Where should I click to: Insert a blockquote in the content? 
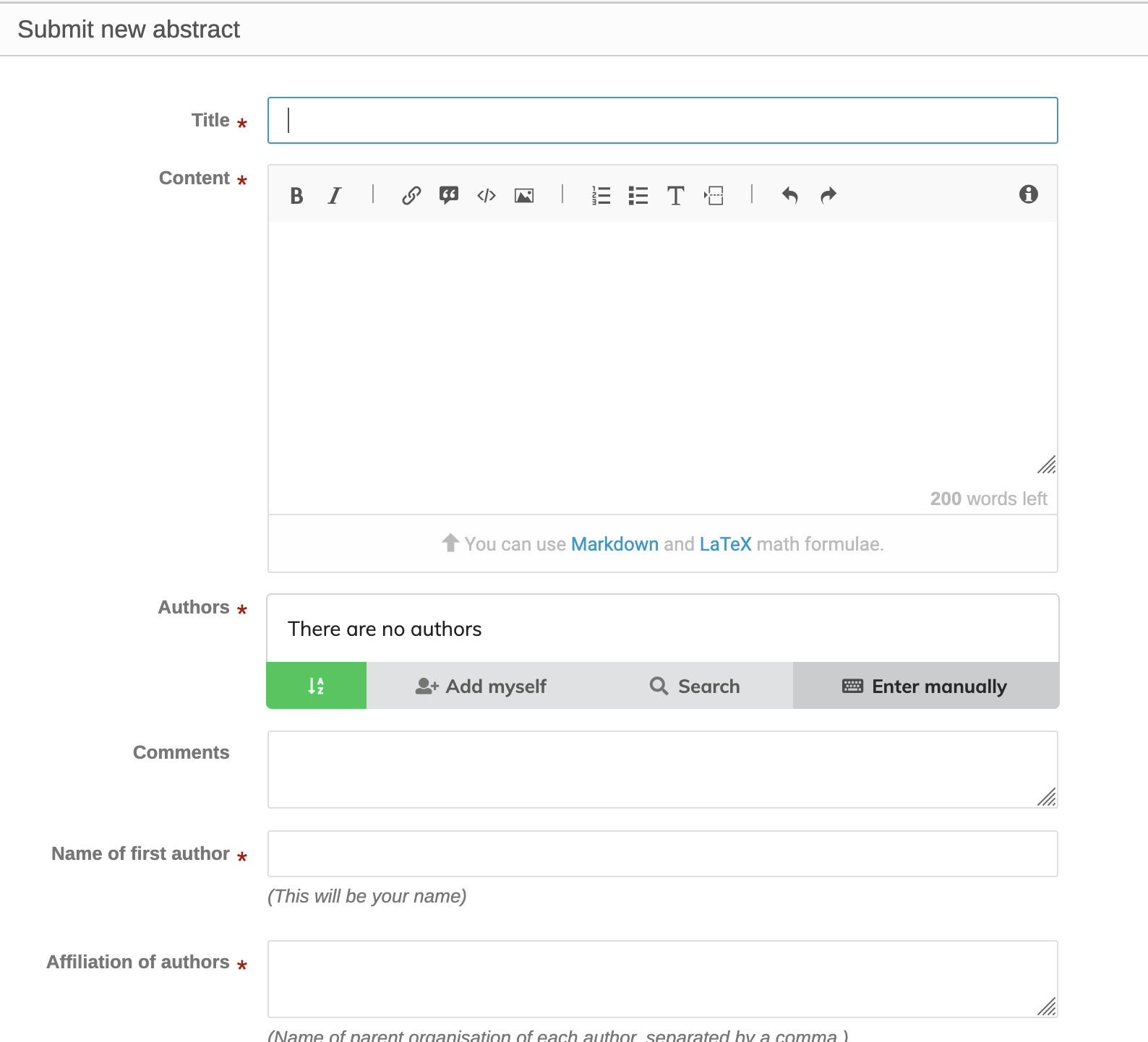tap(449, 196)
